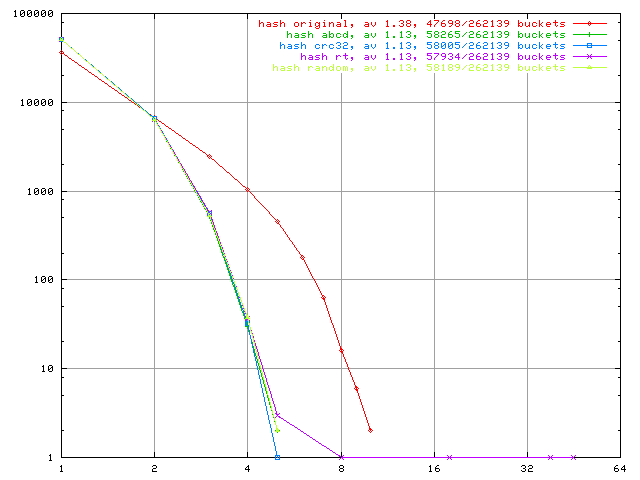640x480 pixels.
Task: Click the rightmost purple x marker
Action: [573, 457]
